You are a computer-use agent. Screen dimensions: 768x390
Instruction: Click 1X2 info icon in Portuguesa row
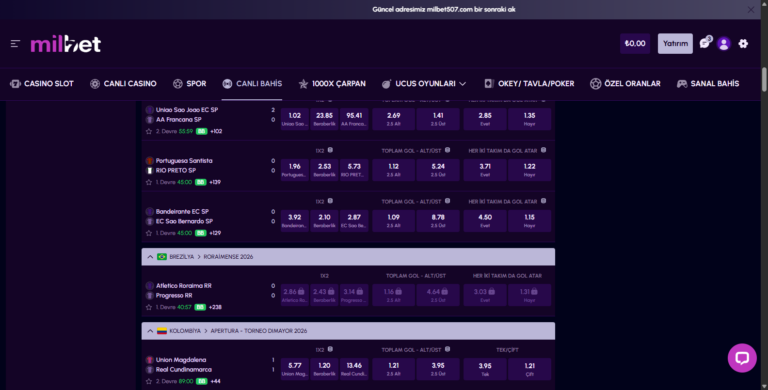(x=330, y=150)
